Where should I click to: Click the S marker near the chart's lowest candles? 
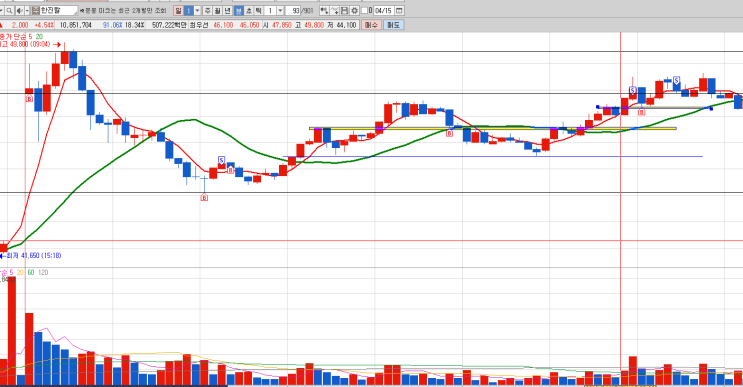click(x=221, y=161)
